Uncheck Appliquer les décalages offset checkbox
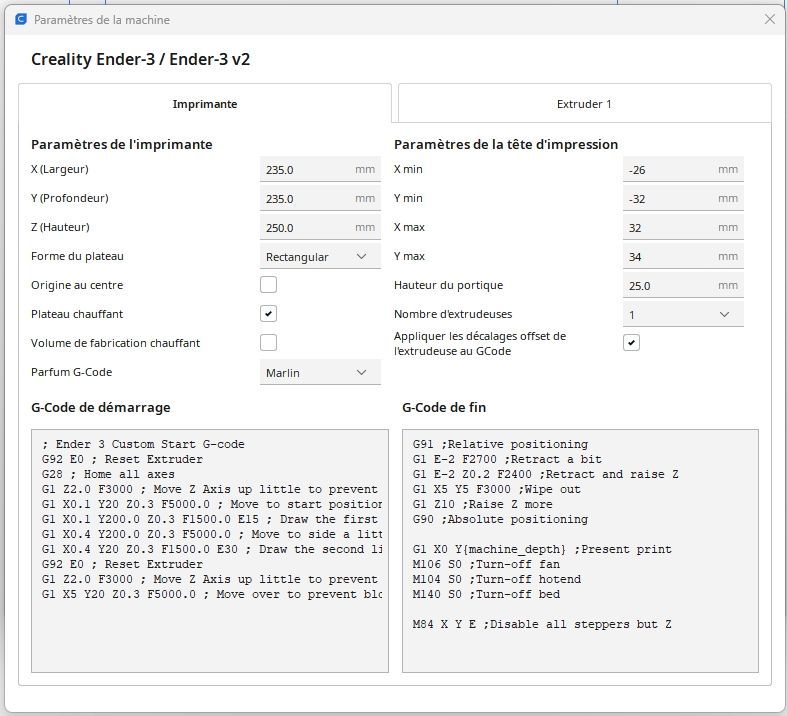 click(x=631, y=343)
